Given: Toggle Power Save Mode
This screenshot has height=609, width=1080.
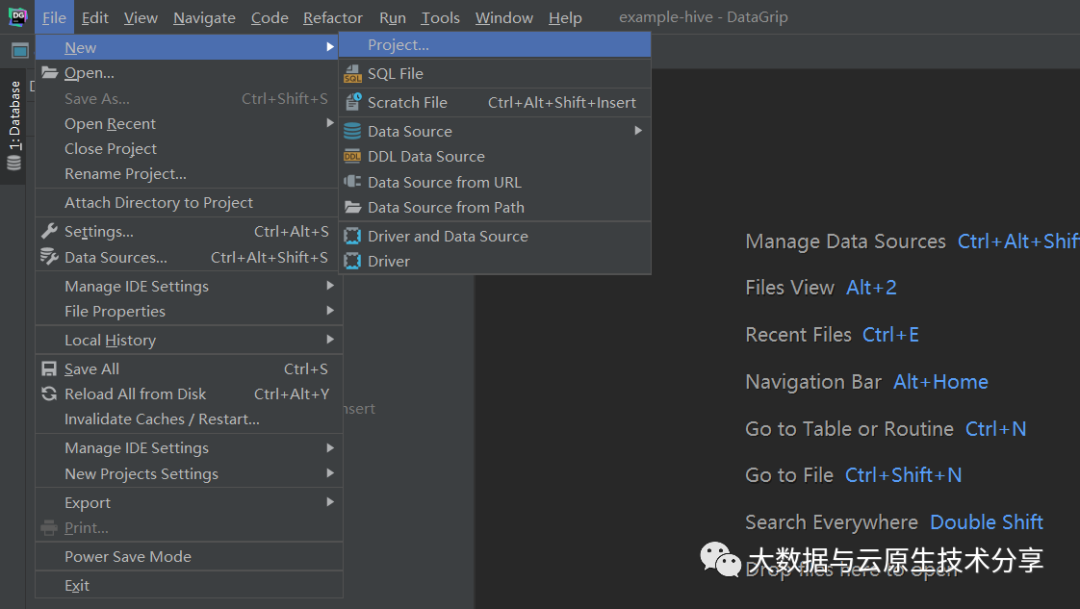Looking at the screenshot, I should (127, 557).
